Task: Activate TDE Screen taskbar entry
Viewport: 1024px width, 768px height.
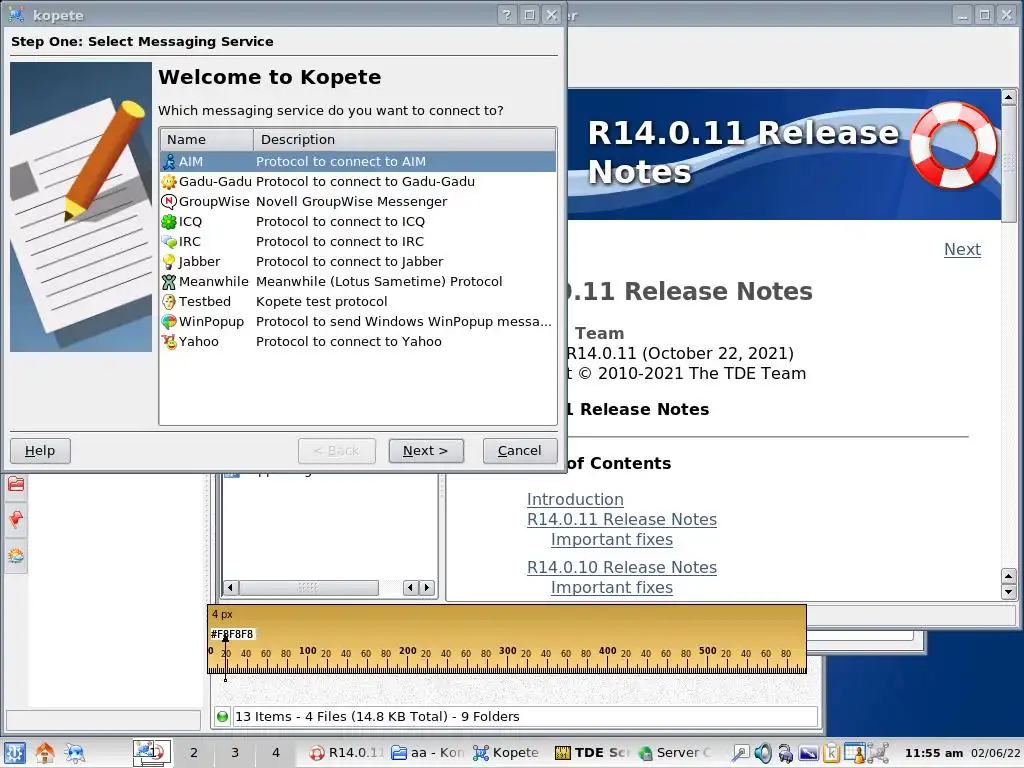Action: [591, 753]
